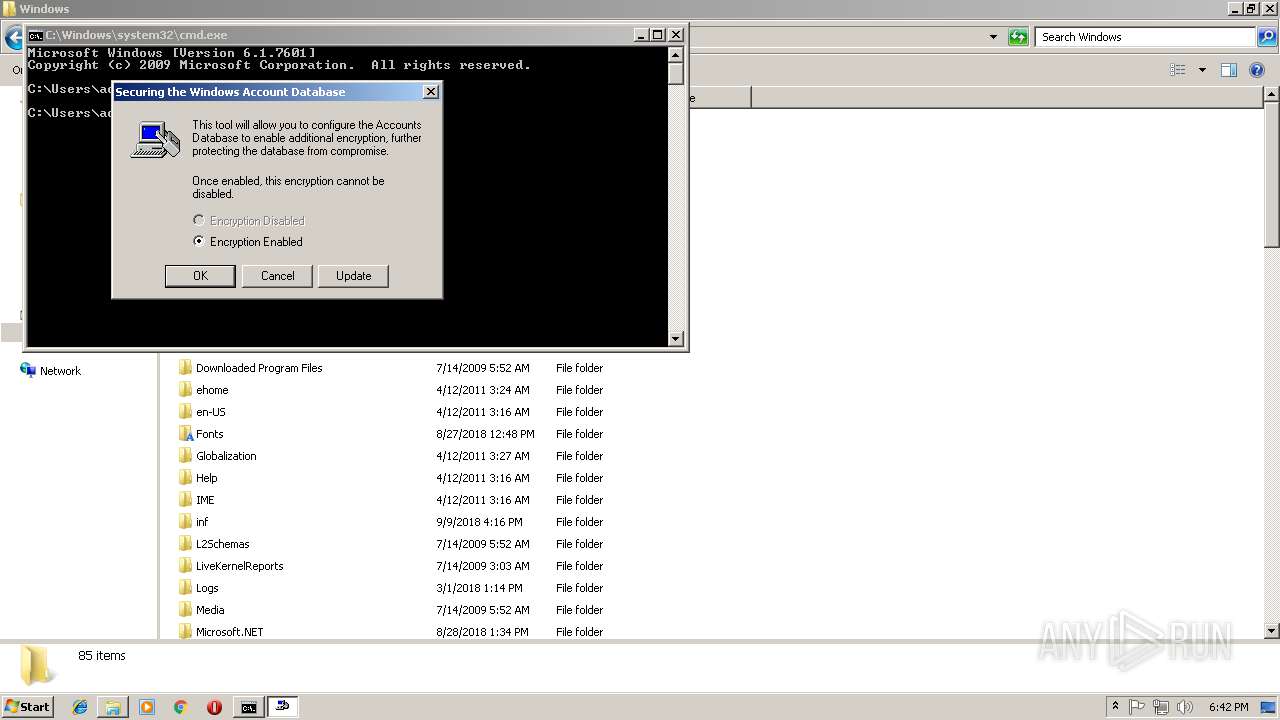Viewport: 1280px width, 720px height.
Task: Select the inf folder
Action: [x=202, y=522]
